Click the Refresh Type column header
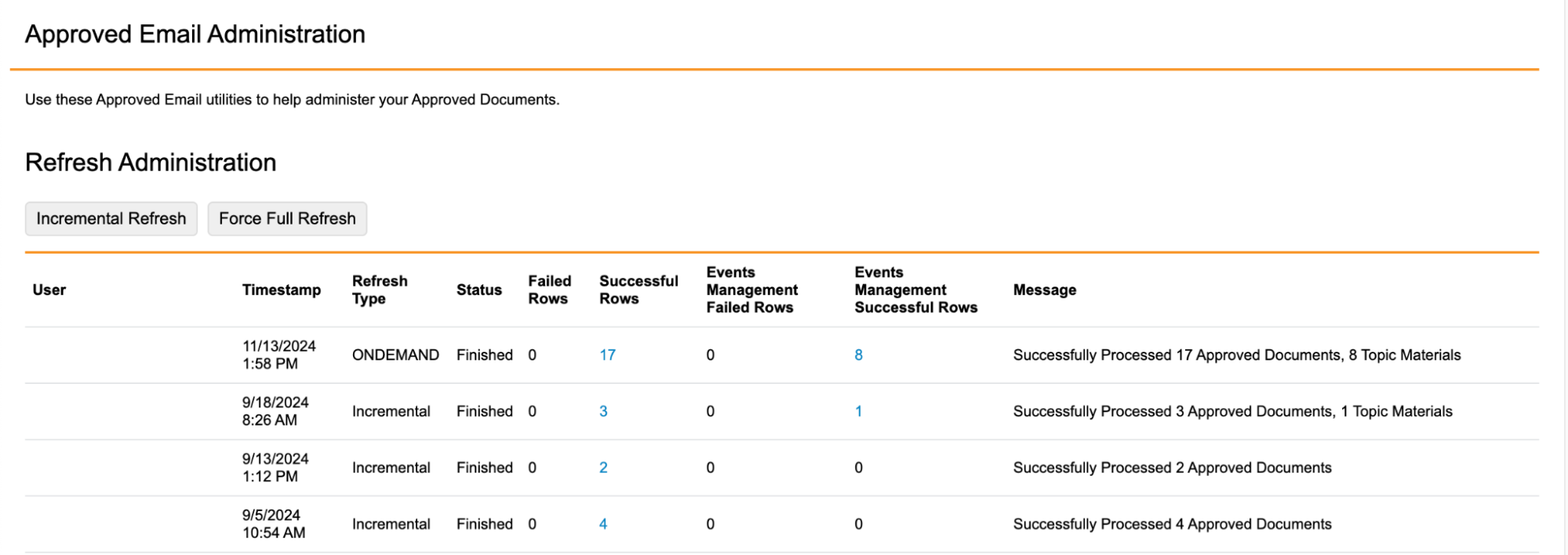 (380, 290)
